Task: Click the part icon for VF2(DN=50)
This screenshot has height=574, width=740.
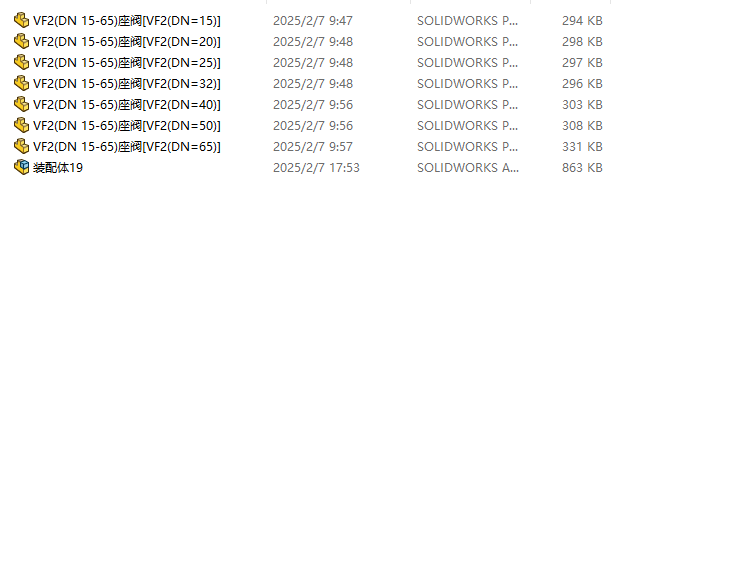Action: [21, 126]
